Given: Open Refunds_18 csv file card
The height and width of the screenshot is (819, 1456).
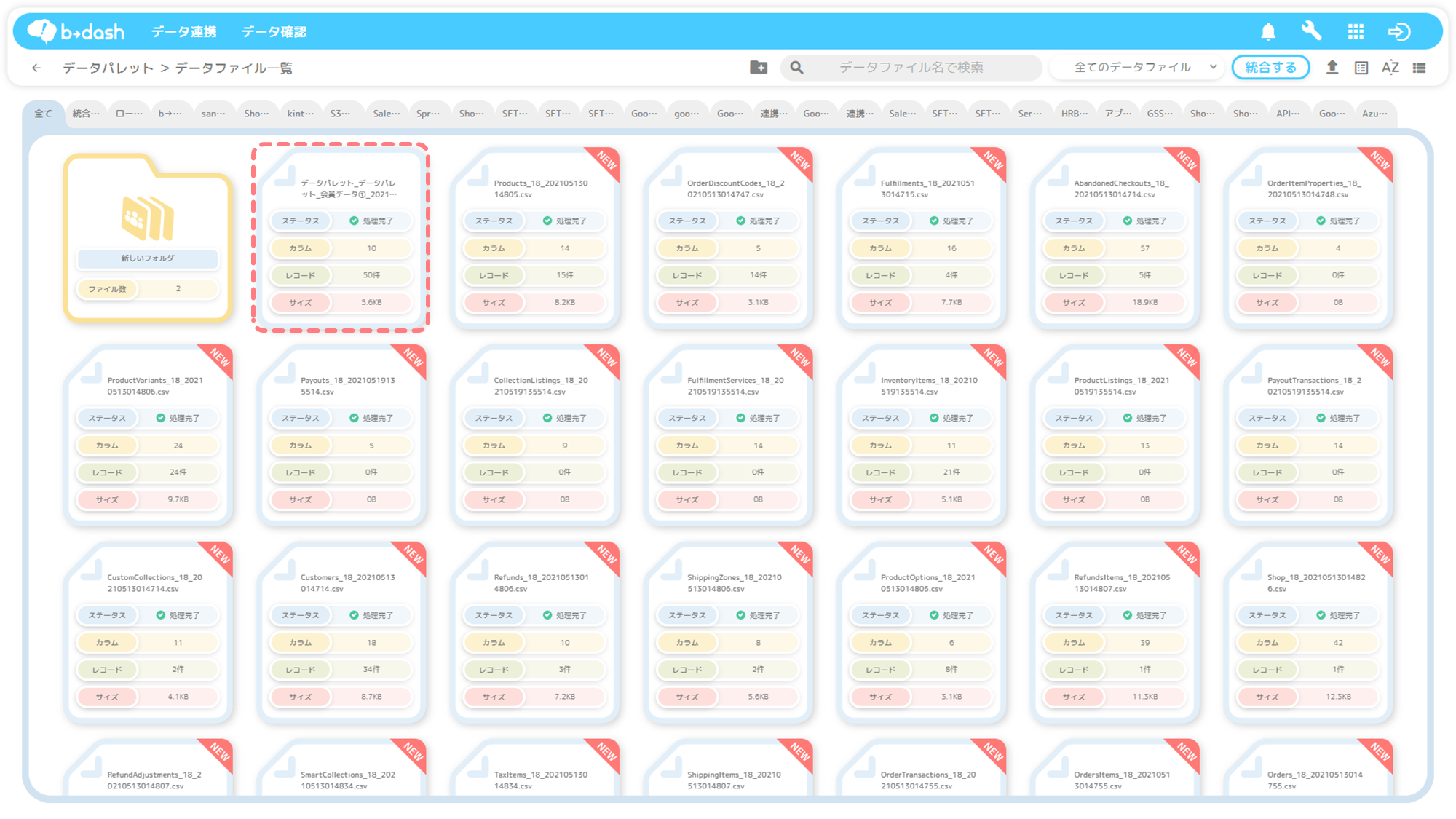Looking at the screenshot, I should pos(534,632).
